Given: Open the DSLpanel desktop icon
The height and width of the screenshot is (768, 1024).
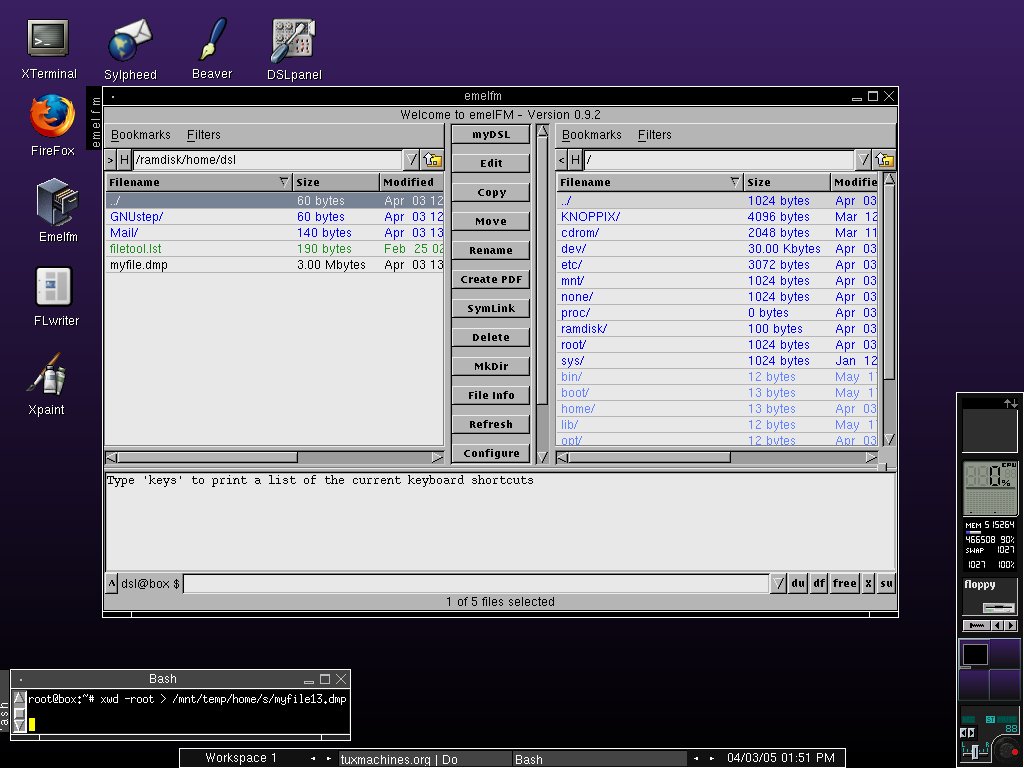Looking at the screenshot, I should pyautogui.click(x=294, y=50).
